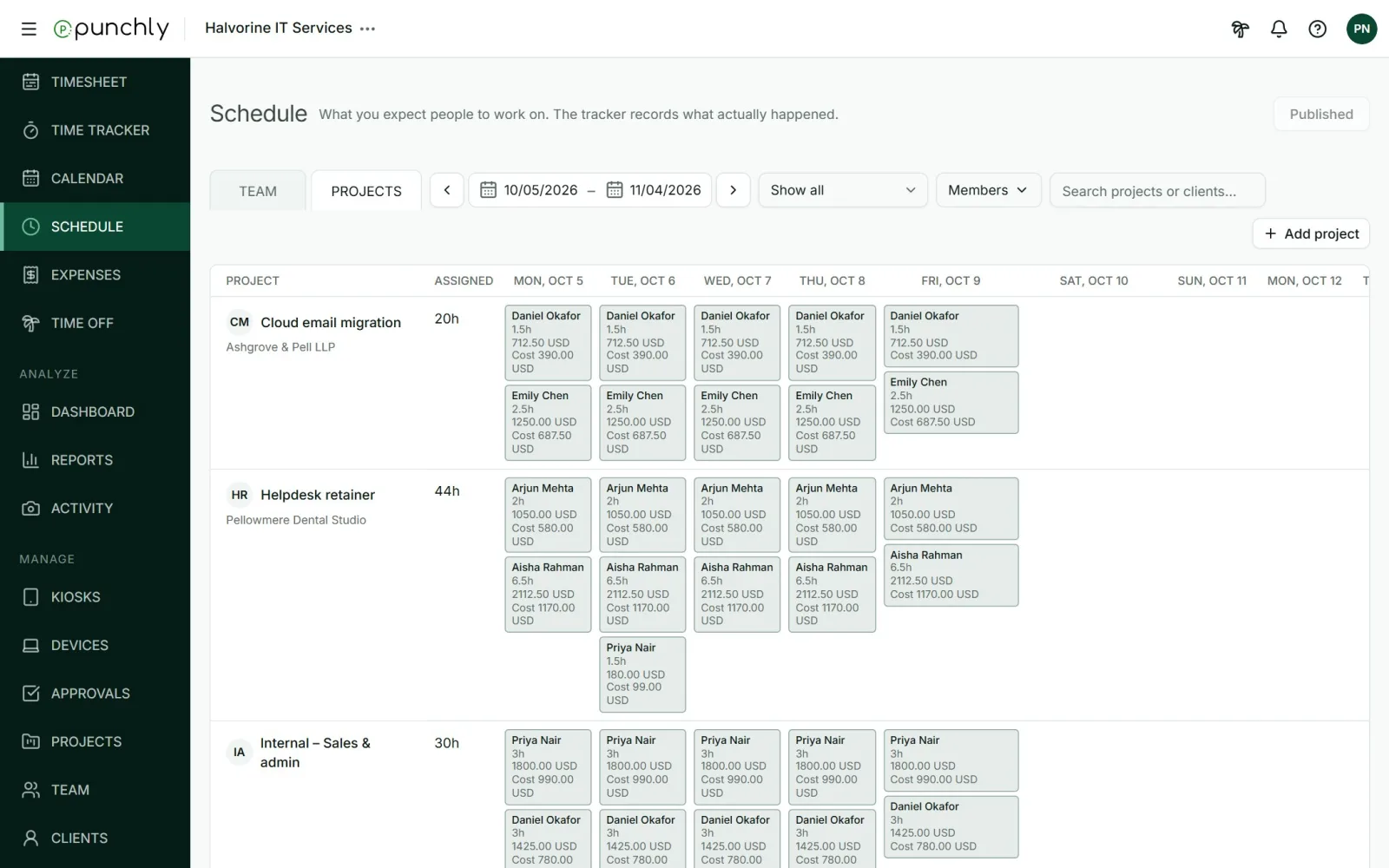Click the Dashboard sidebar icon

(x=30, y=411)
